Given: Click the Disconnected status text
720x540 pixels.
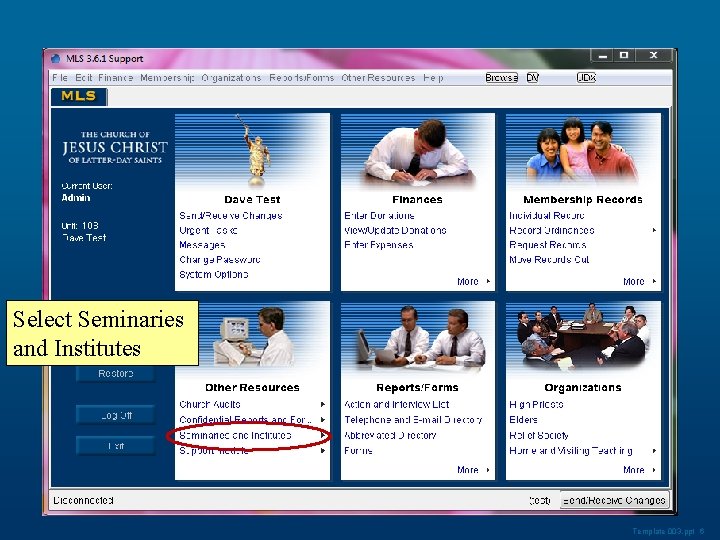Looking at the screenshot, I should pos(83,500).
